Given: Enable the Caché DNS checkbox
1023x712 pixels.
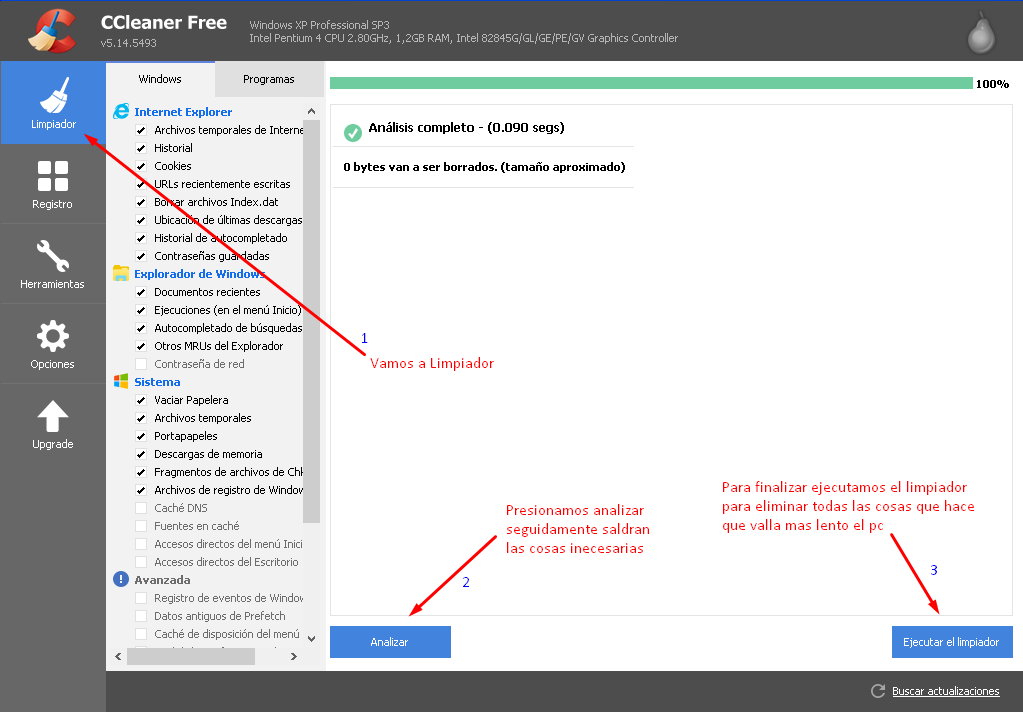Looking at the screenshot, I should click(x=141, y=508).
